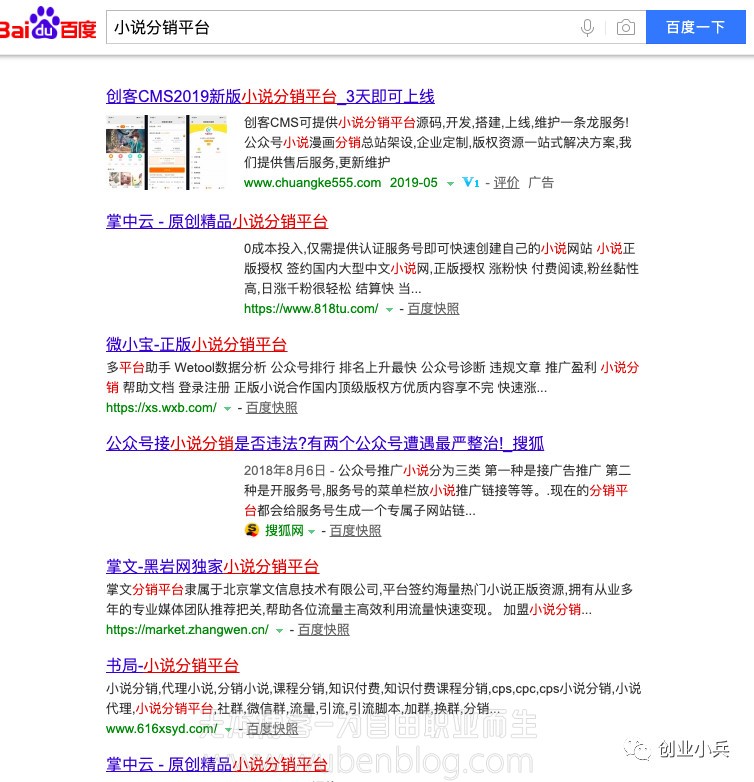Expand arrow beside market.zhangwen.cn
Viewport: 754px width, 782px height.
click(279, 631)
